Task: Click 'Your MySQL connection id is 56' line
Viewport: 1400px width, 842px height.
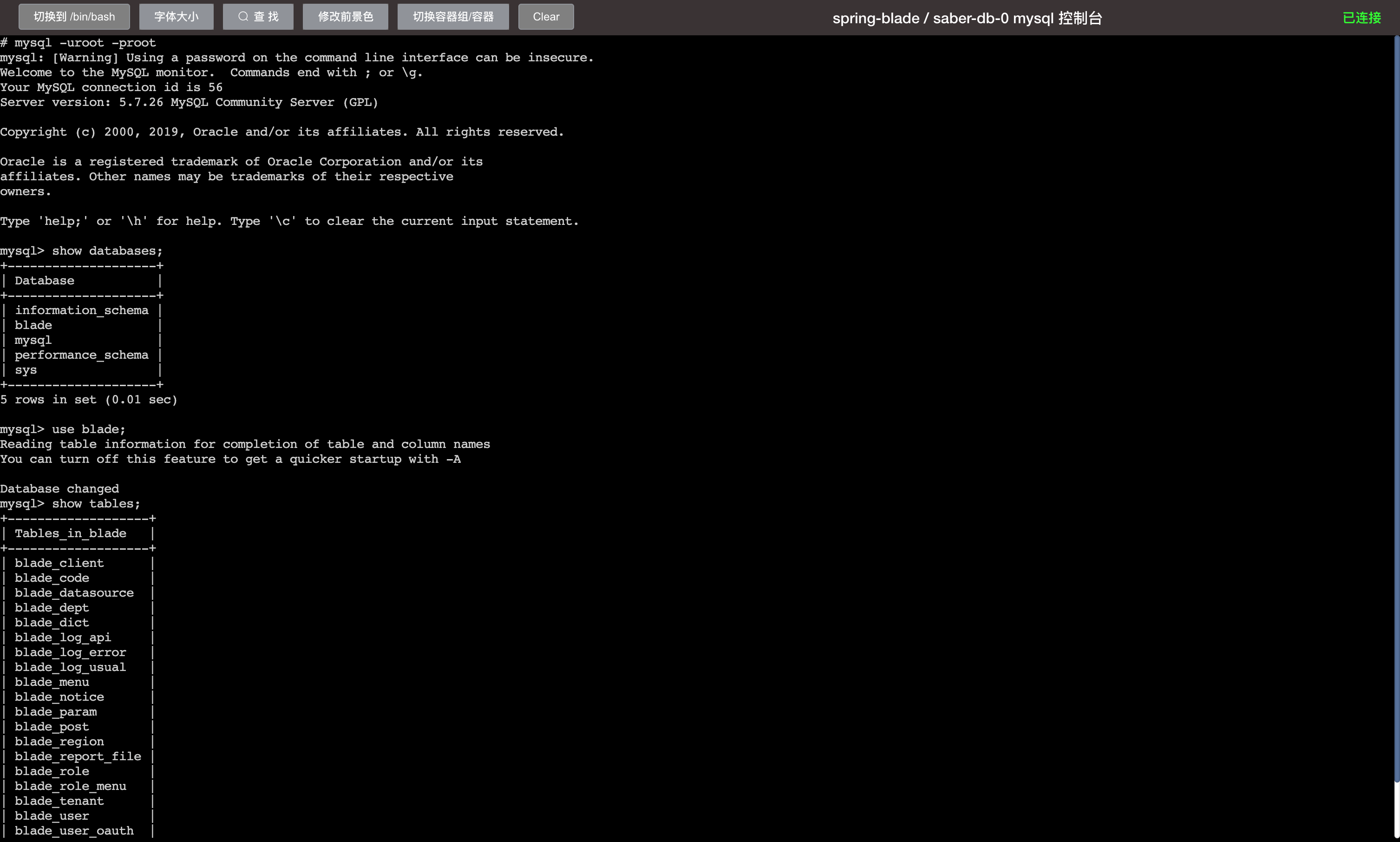Action: (x=111, y=87)
